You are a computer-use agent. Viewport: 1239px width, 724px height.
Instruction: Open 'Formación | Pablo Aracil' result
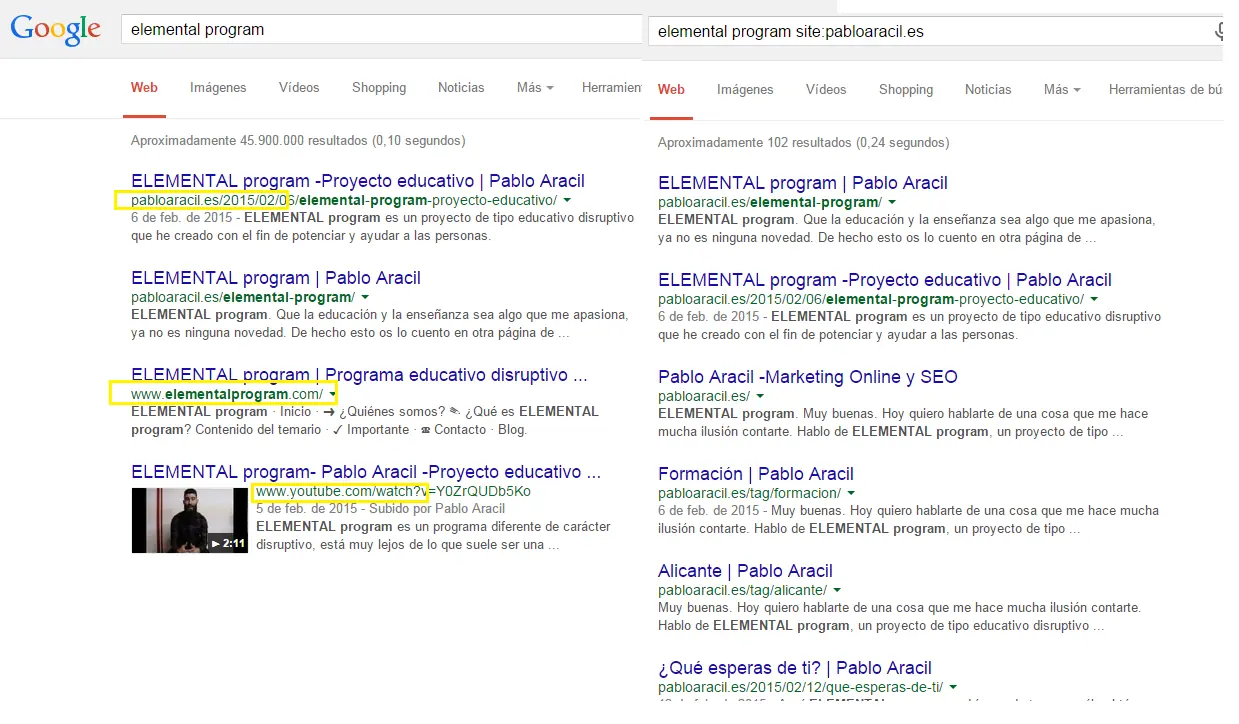tap(756, 474)
